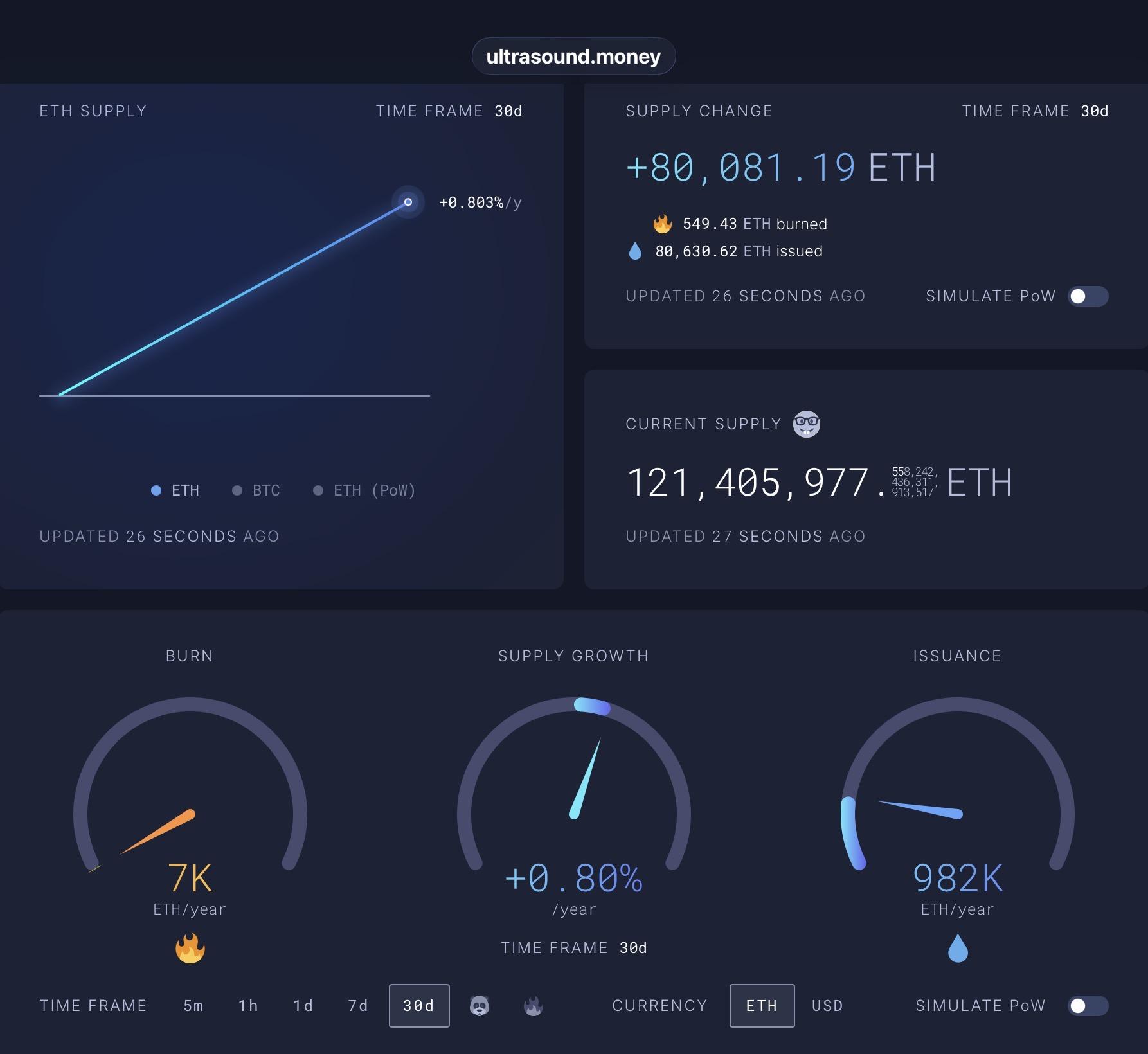Open the Supply Change time frame 30d selector
This screenshot has height=1054, width=1148.
(1095, 111)
